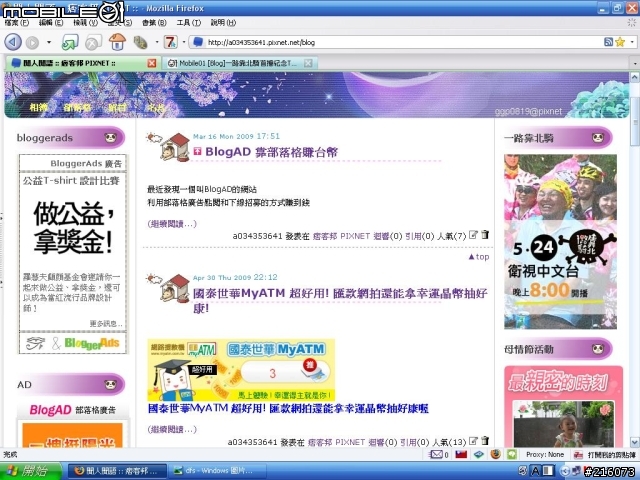The width and height of the screenshot is (640, 480).
Task: Bookmark this page with the star icon
Action: point(620,42)
